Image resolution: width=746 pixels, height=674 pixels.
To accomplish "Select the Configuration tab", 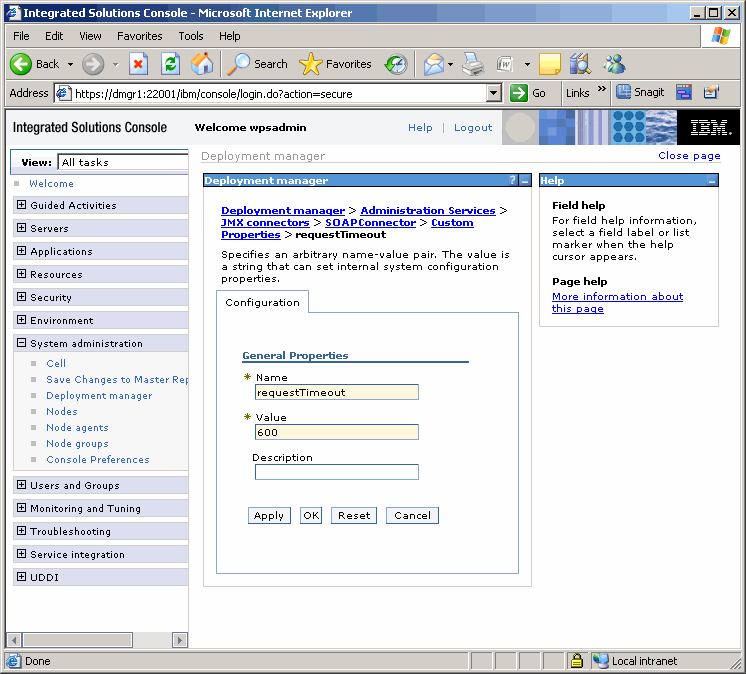I will tap(262, 302).
